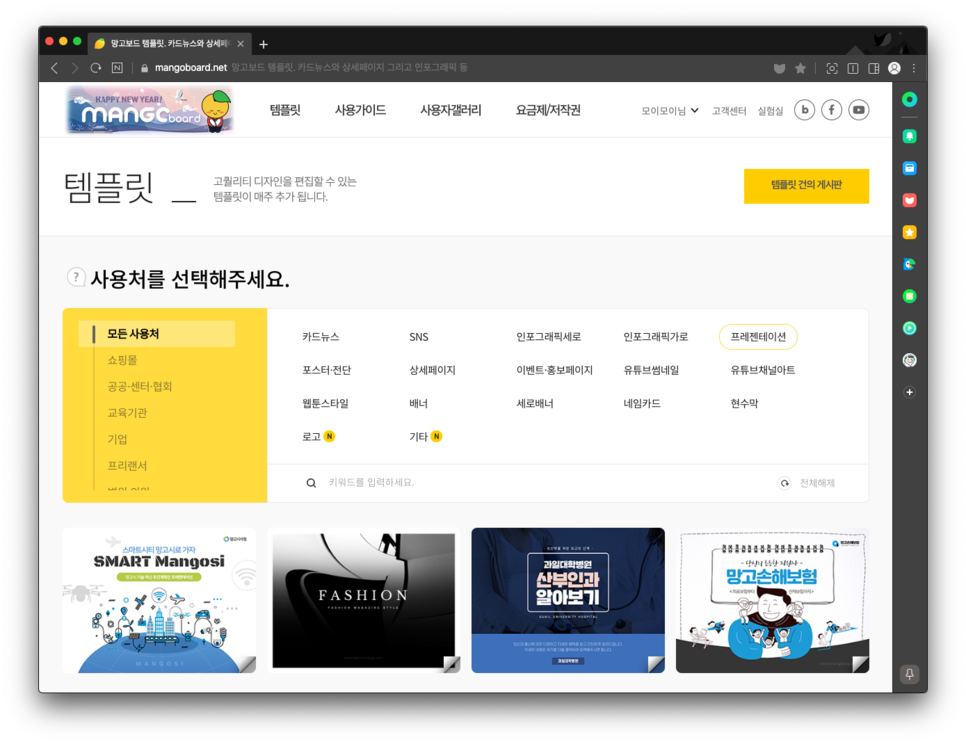Open the 요금제/저작권 menu

point(548,110)
